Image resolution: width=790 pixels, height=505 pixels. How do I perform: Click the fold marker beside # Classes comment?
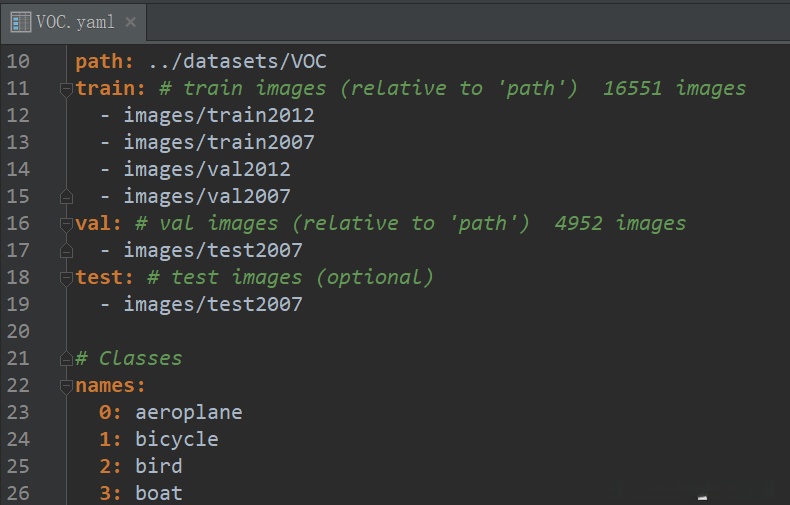coord(66,359)
